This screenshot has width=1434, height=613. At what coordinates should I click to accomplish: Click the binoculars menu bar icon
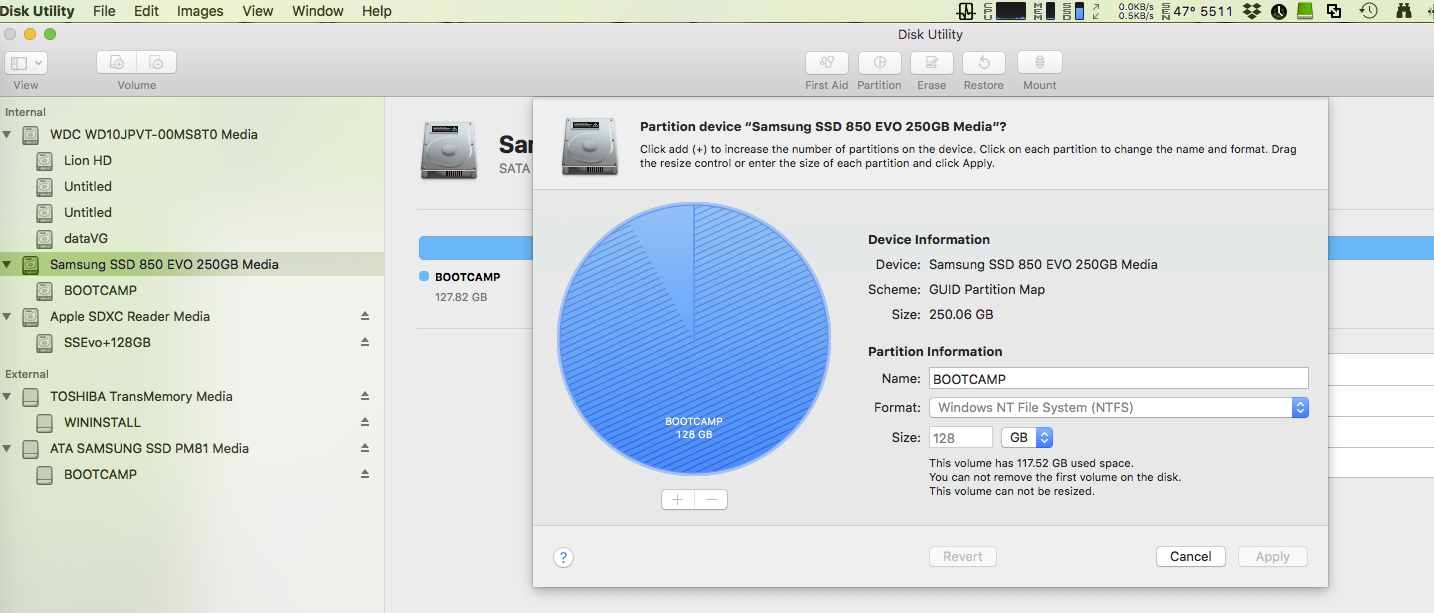(x=1403, y=11)
